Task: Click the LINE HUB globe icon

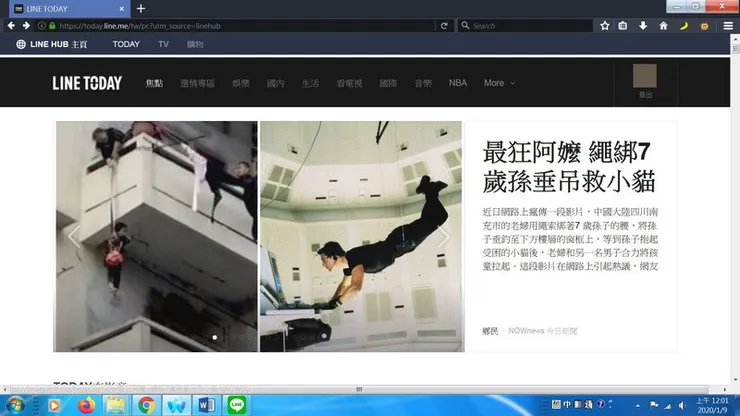Action: [x=21, y=44]
